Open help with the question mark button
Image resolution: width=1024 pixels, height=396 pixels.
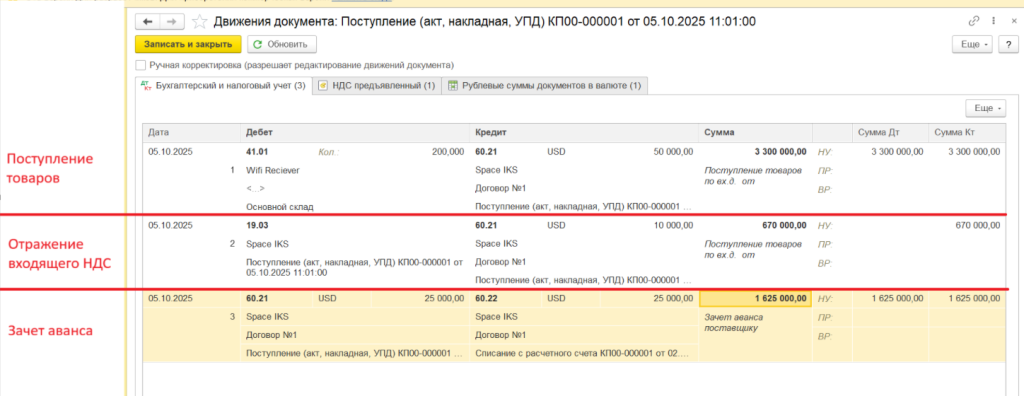pyautogui.click(x=1008, y=44)
